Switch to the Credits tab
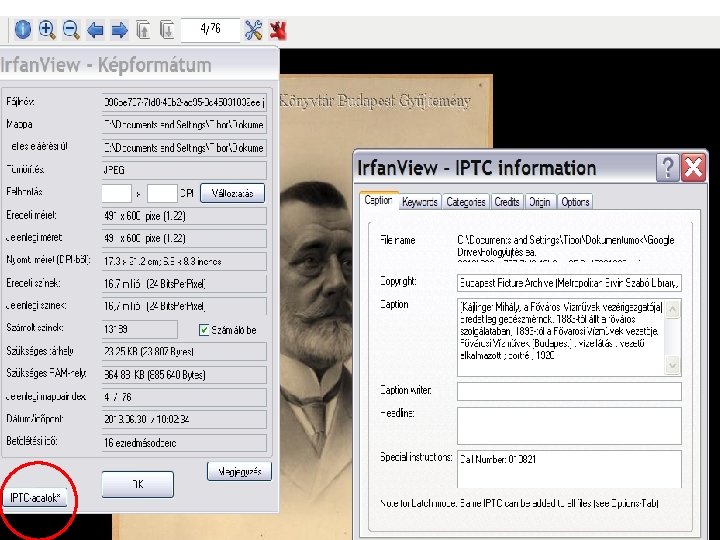720x540 pixels. tap(507, 202)
